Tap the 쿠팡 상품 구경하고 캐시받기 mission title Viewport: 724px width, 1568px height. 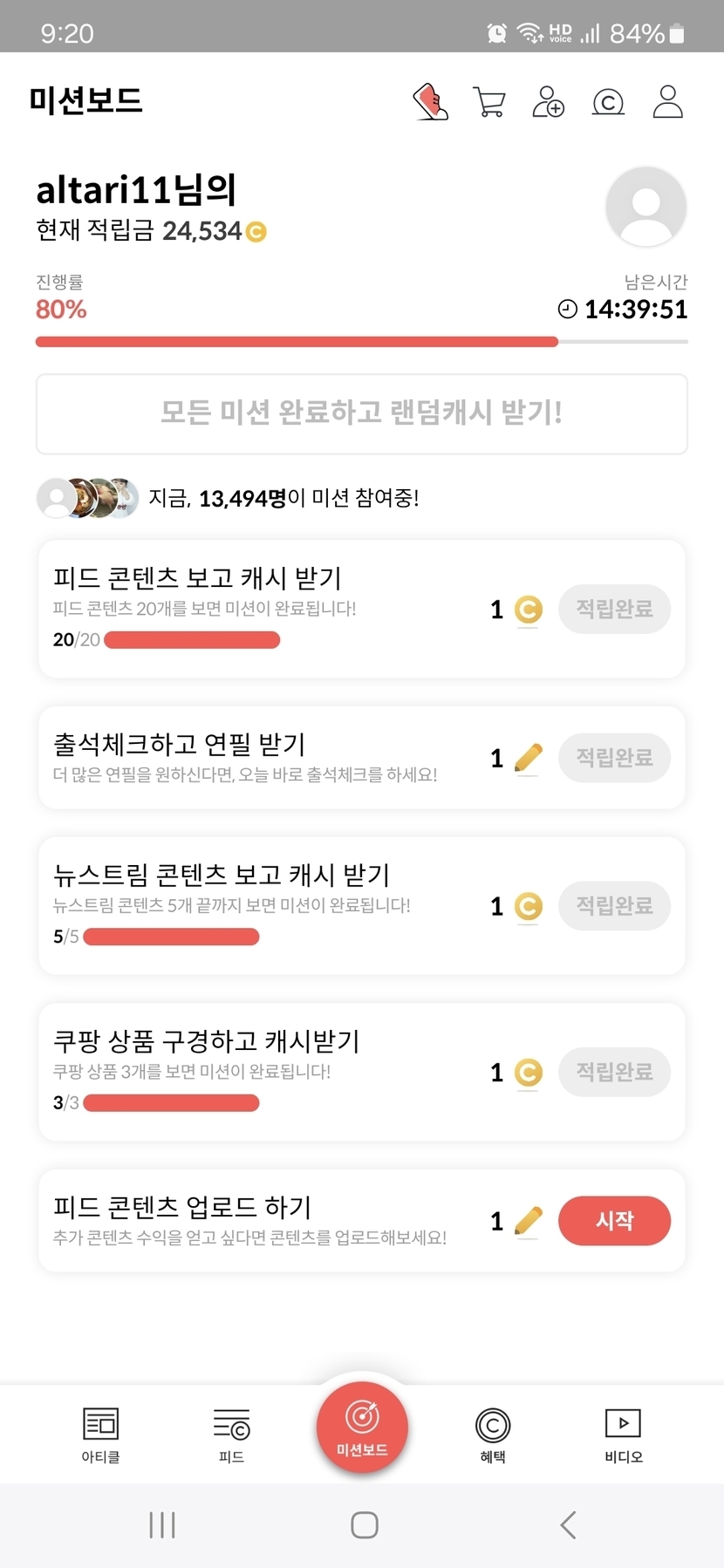coord(207,1040)
